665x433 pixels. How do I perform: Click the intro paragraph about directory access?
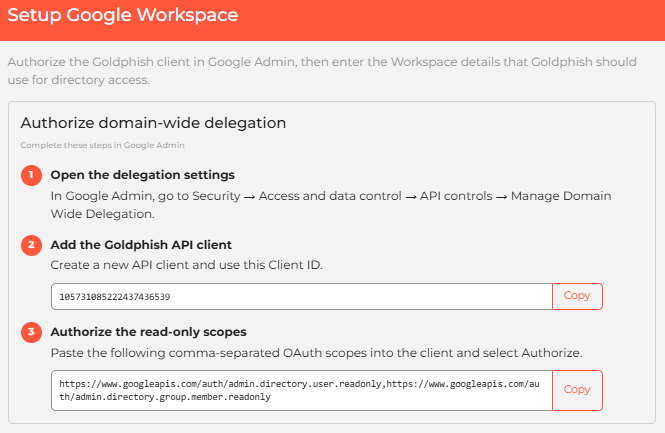click(x=322, y=71)
